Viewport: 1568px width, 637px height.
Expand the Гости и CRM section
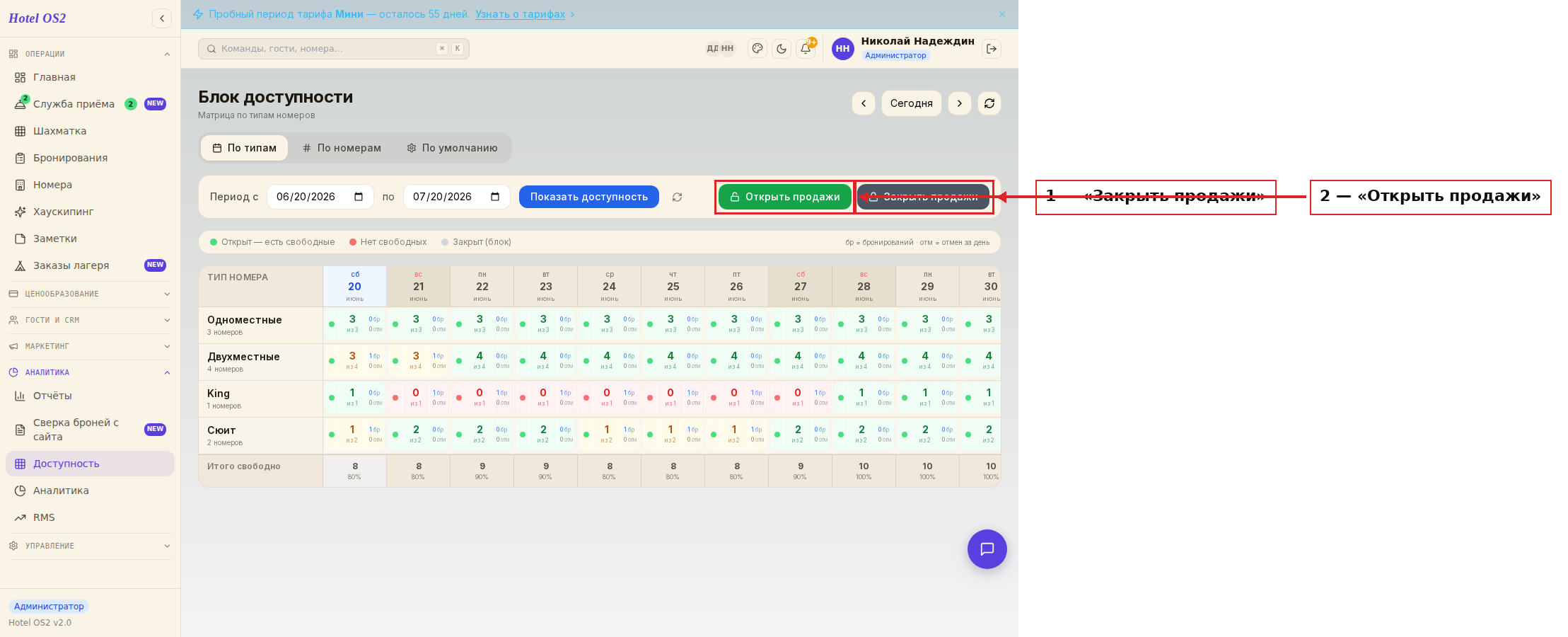point(90,320)
